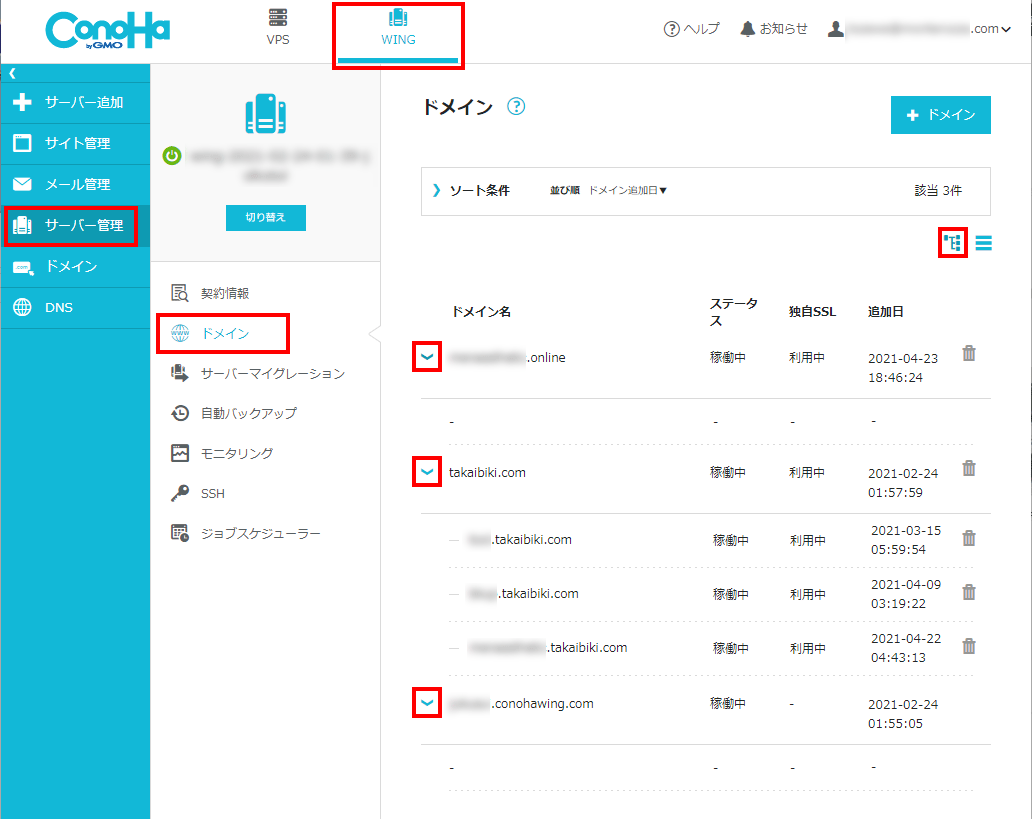Delete subdomain added 2021-04-22 trash icon
1032x819 pixels.
pos(969,647)
